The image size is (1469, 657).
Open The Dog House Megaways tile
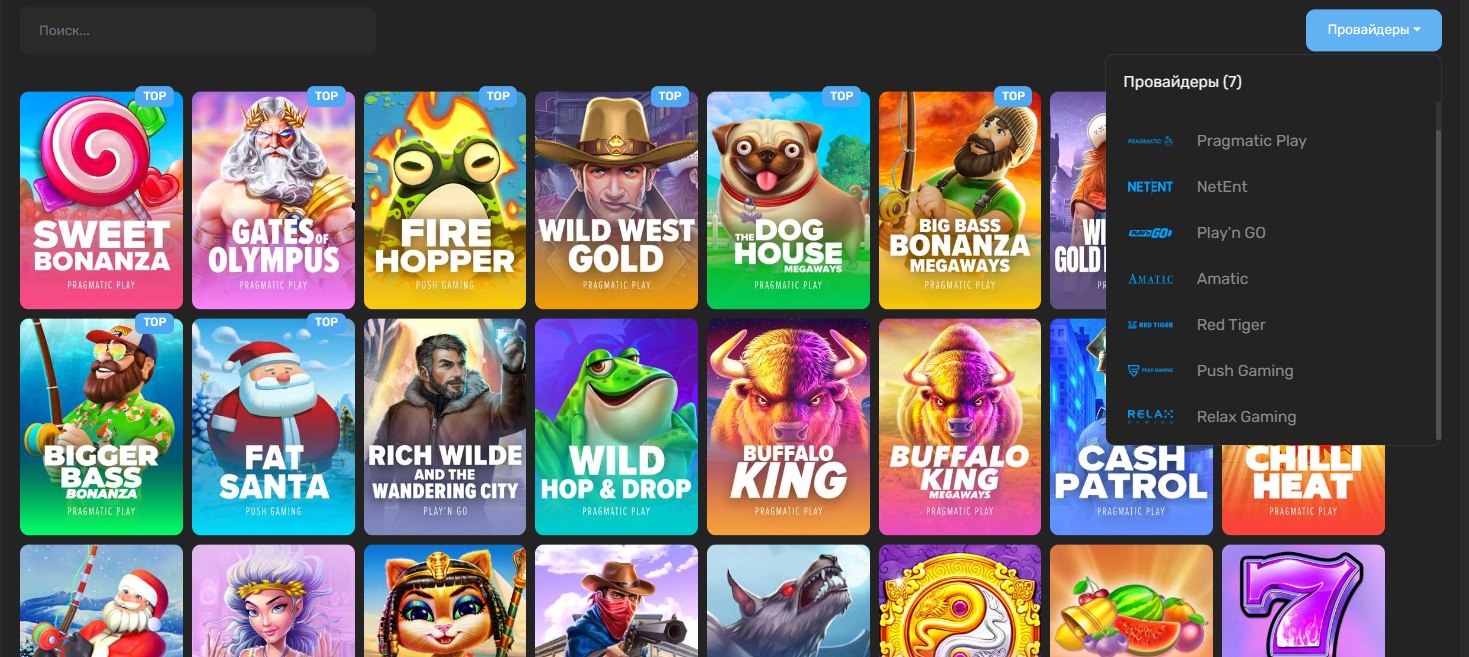tap(788, 200)
